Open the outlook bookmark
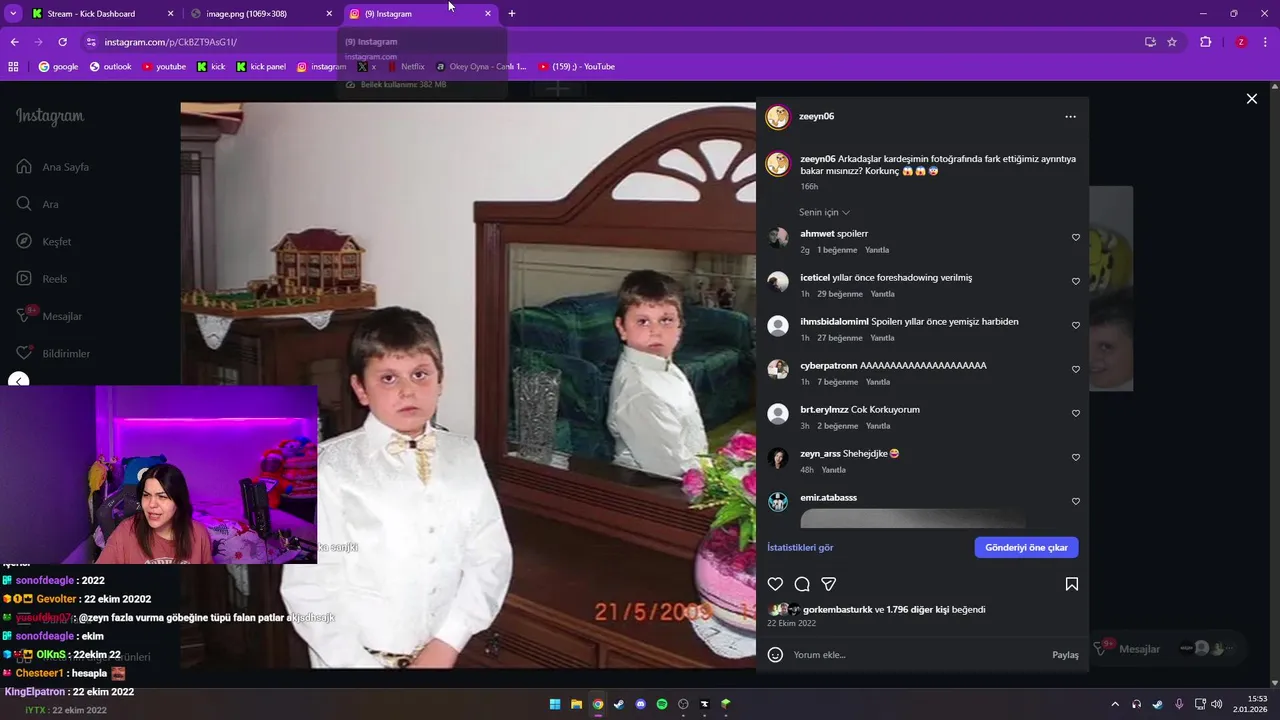Image resolution: width=1280 pixels, height=720 pixels. coord(110,67)
